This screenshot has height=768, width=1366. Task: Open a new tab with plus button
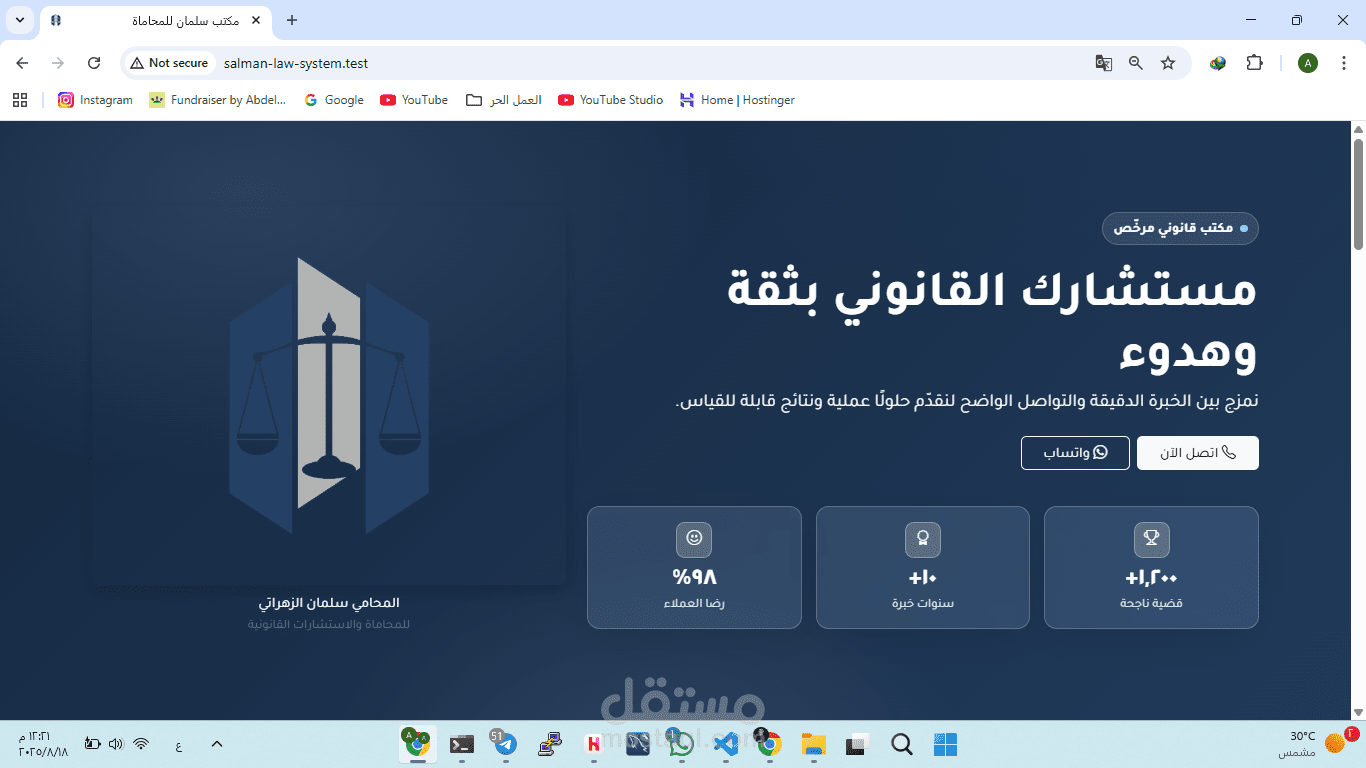click(x=292, y=20)
